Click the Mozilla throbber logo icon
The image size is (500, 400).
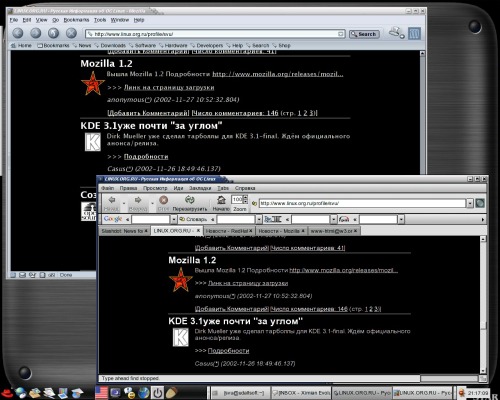pyautogui.click(x=414, y=33)
